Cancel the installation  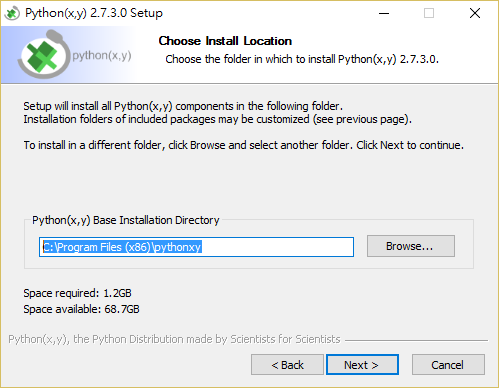(448, 365)
